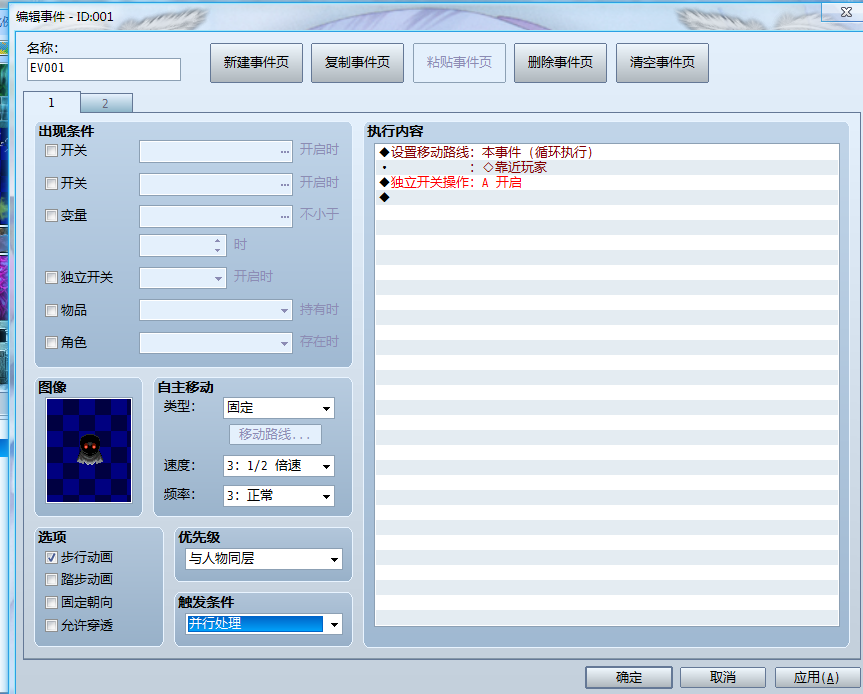
Task: Switch to event page tab 2
Action: point(106,103)
